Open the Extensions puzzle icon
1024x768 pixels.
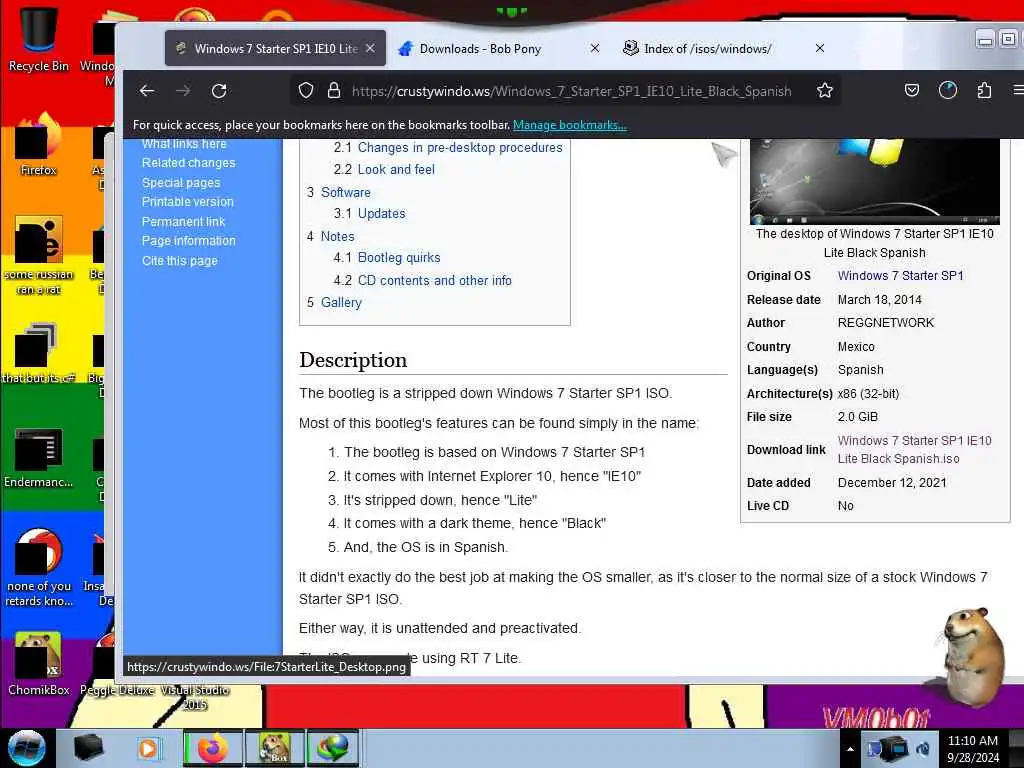coord(984,91)
